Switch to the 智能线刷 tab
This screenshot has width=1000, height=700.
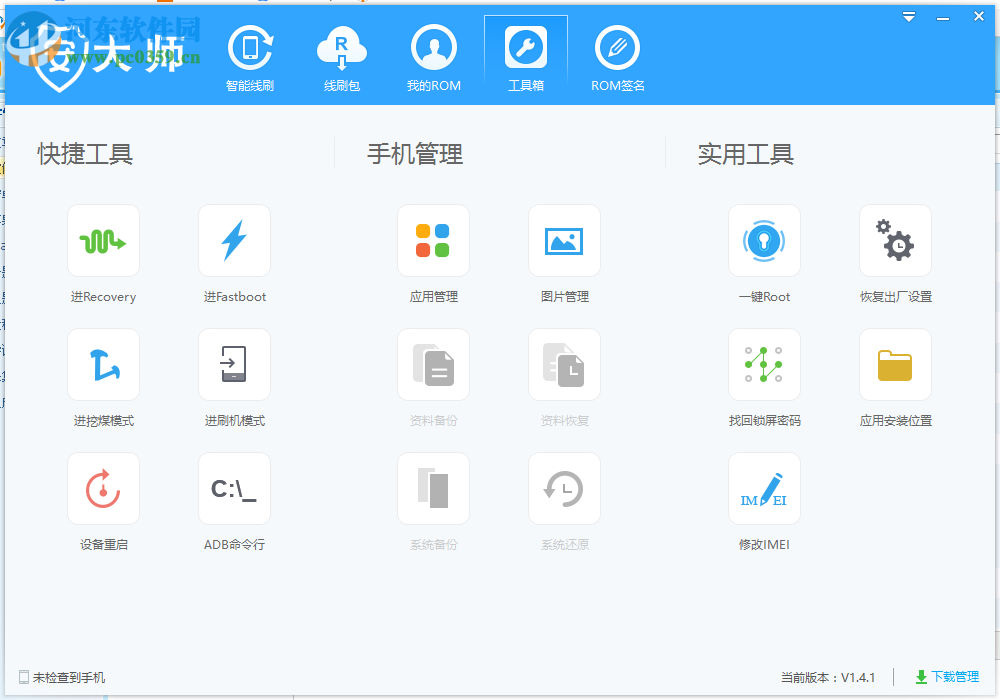click(250, 57)
